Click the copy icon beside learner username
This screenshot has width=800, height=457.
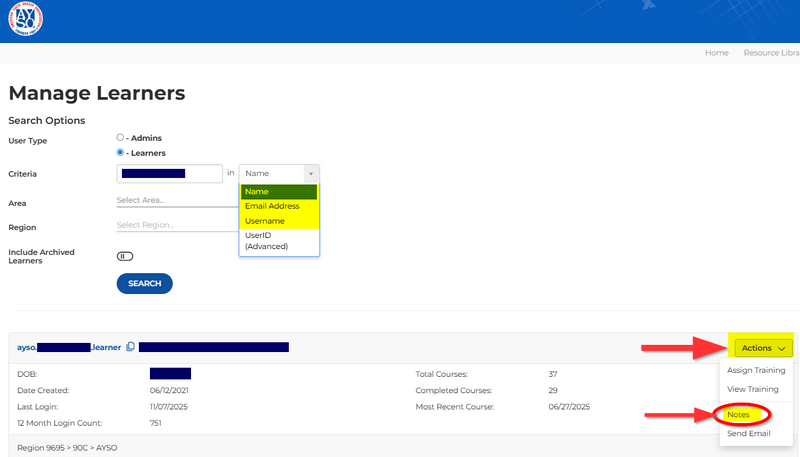pyautogui.click(x=130, y=347)
